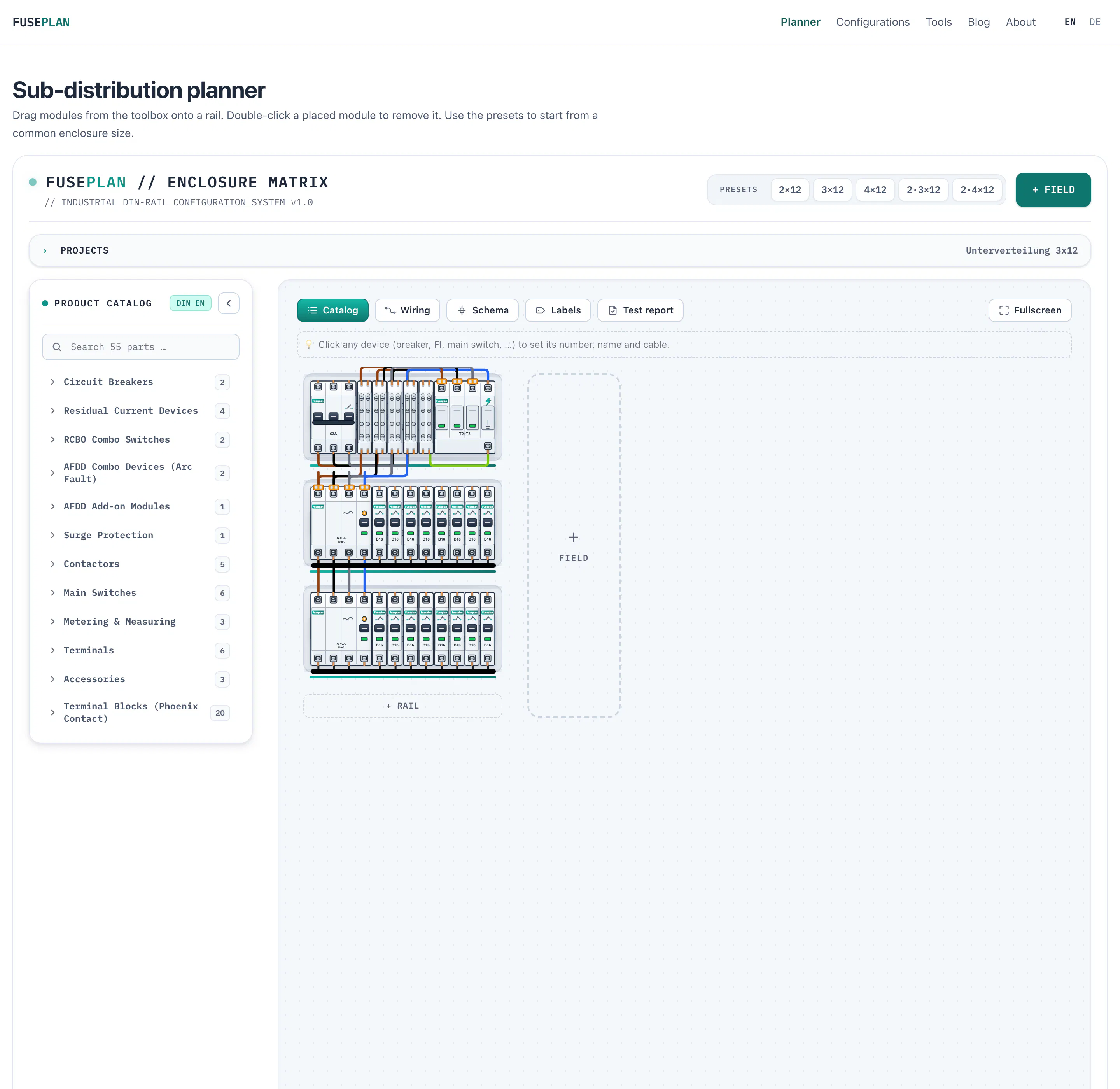
Task: Click the FUSEPLAN logo in the header
Action: tap(41, 22)
